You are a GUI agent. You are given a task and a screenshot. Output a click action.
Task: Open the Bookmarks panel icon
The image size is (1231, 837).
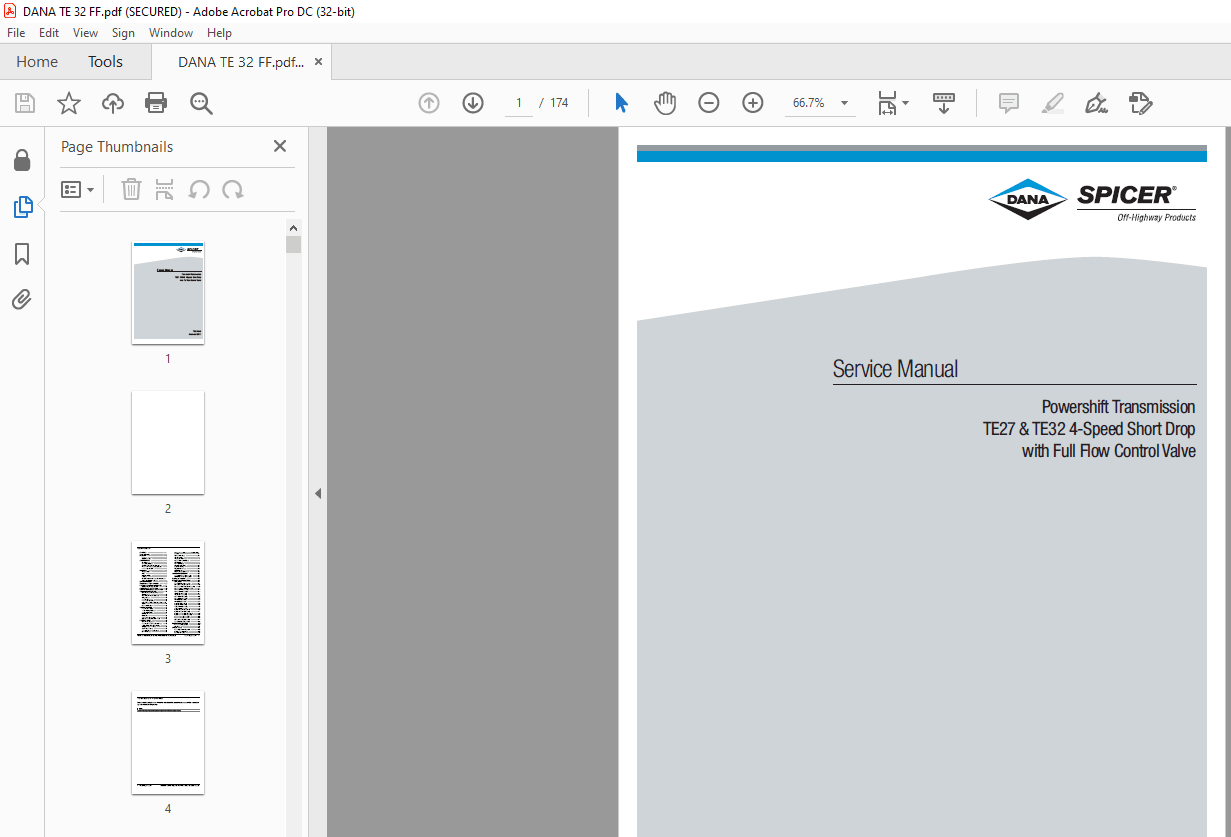22,254
